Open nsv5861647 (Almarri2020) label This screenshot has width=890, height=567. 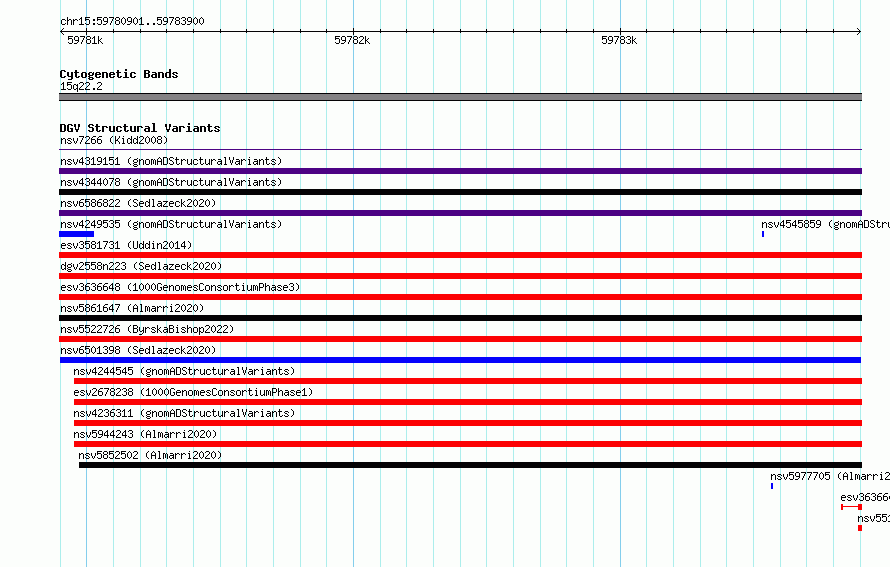[132, 308]
